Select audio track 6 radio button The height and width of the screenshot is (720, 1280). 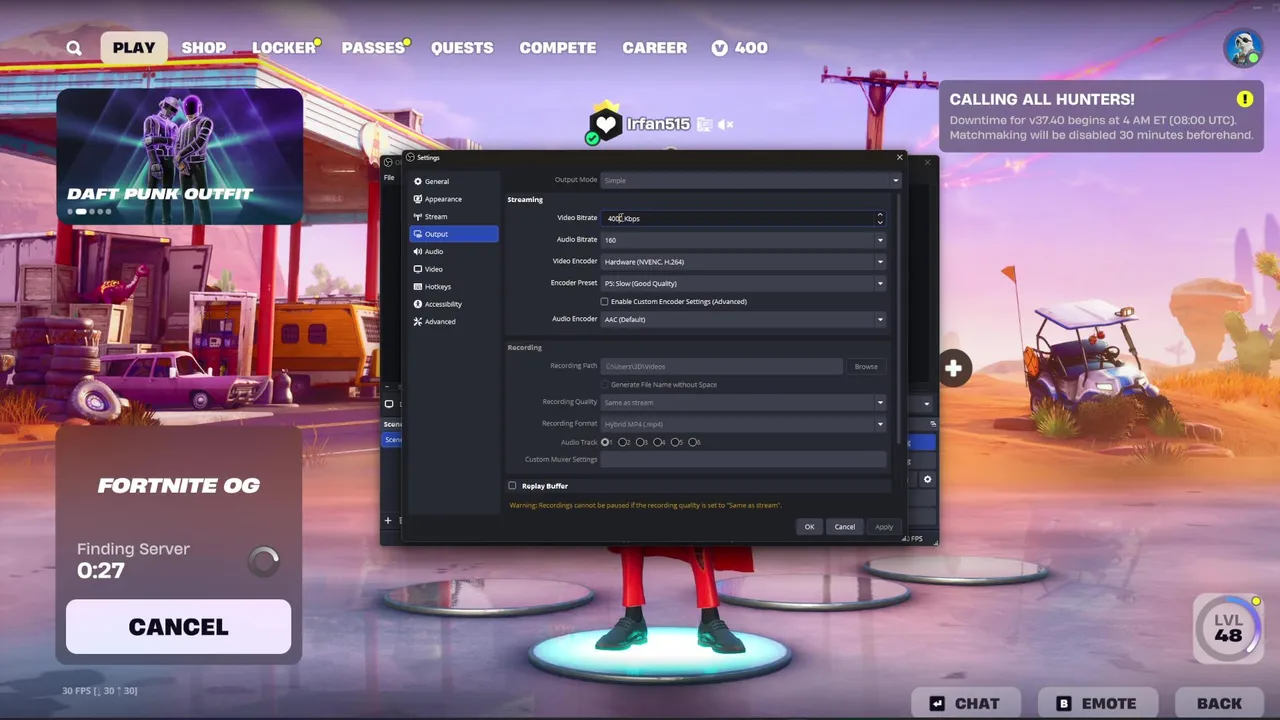pos(692,442)
